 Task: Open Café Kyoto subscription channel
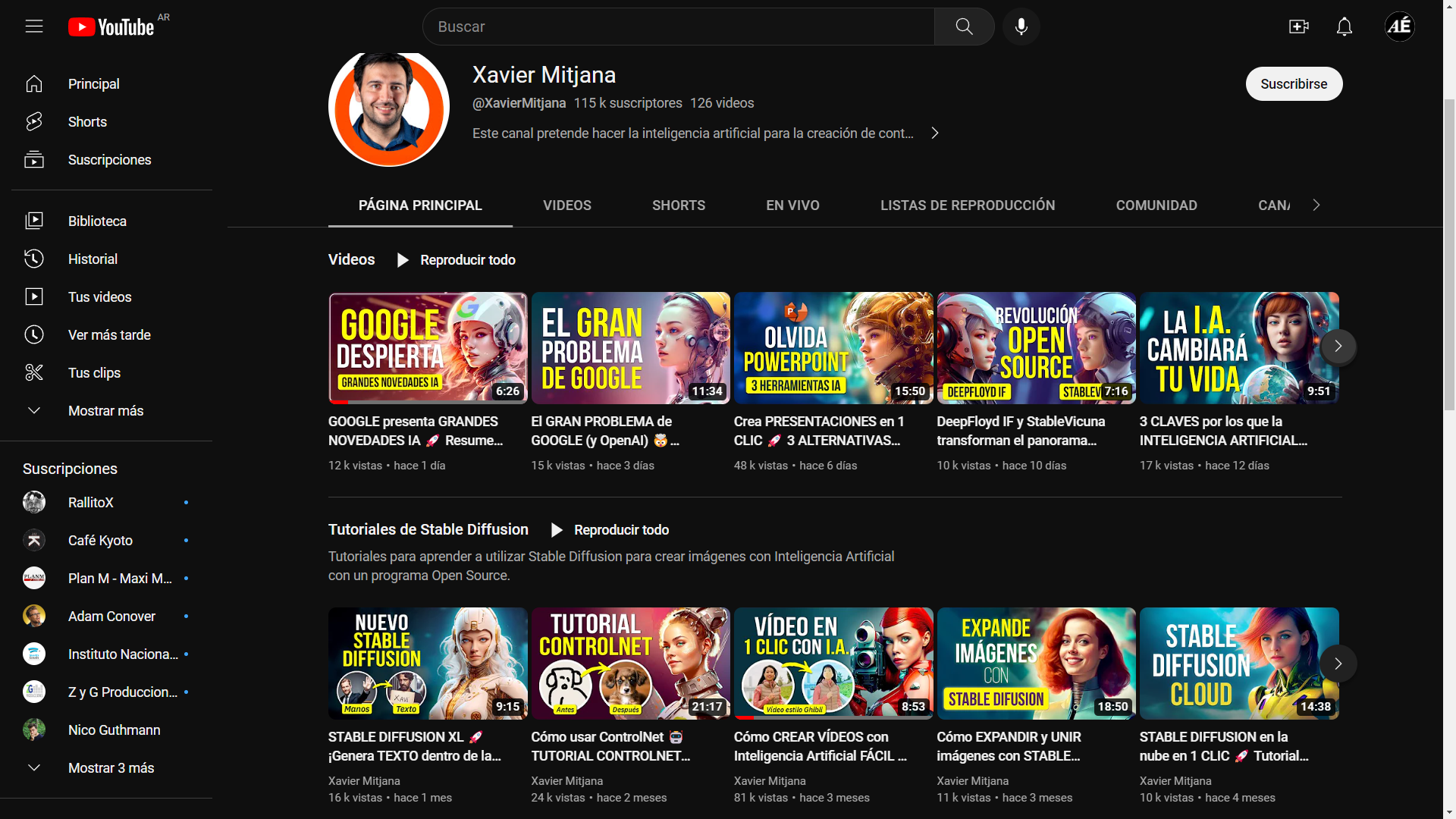point(106,541)
